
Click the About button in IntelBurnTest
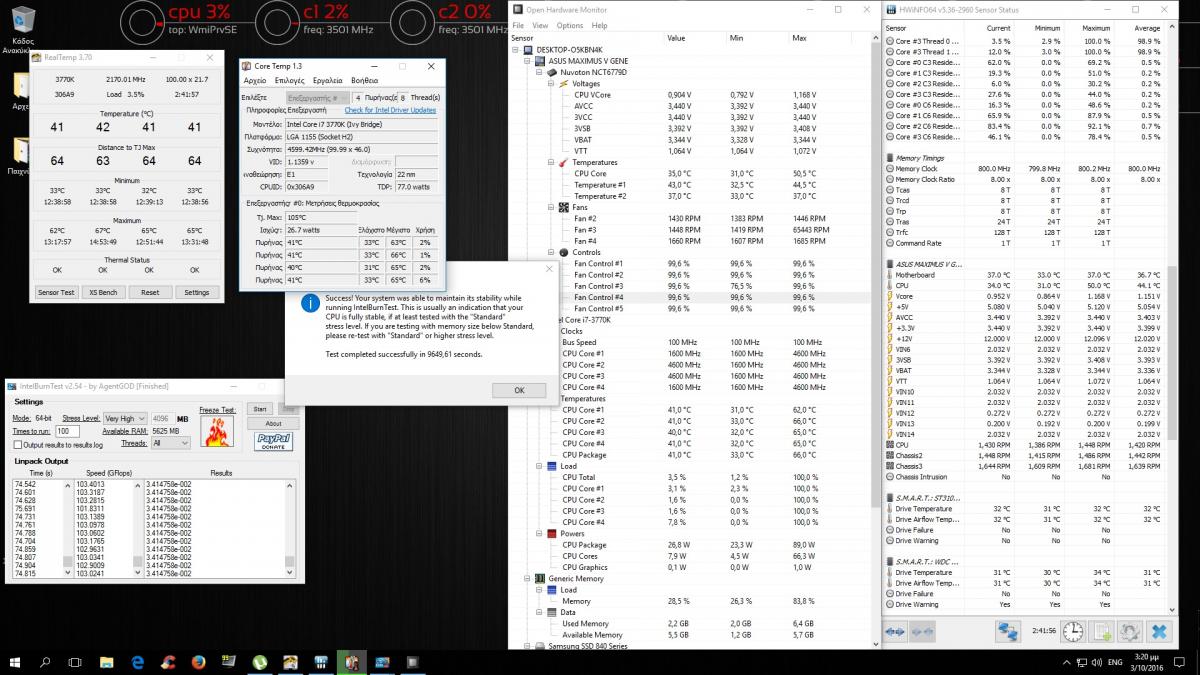click(273, 424)
